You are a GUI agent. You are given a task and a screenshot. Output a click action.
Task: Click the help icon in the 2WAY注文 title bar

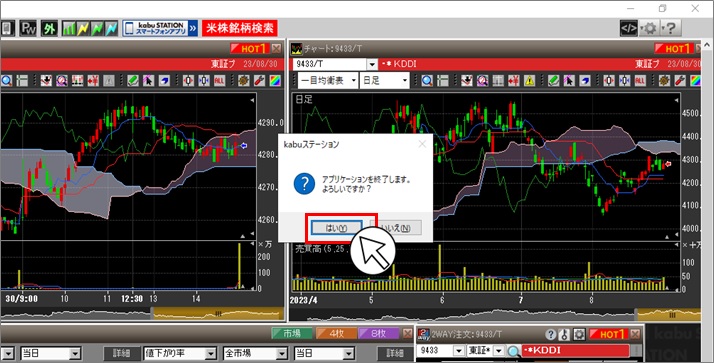tap(551, 334)
